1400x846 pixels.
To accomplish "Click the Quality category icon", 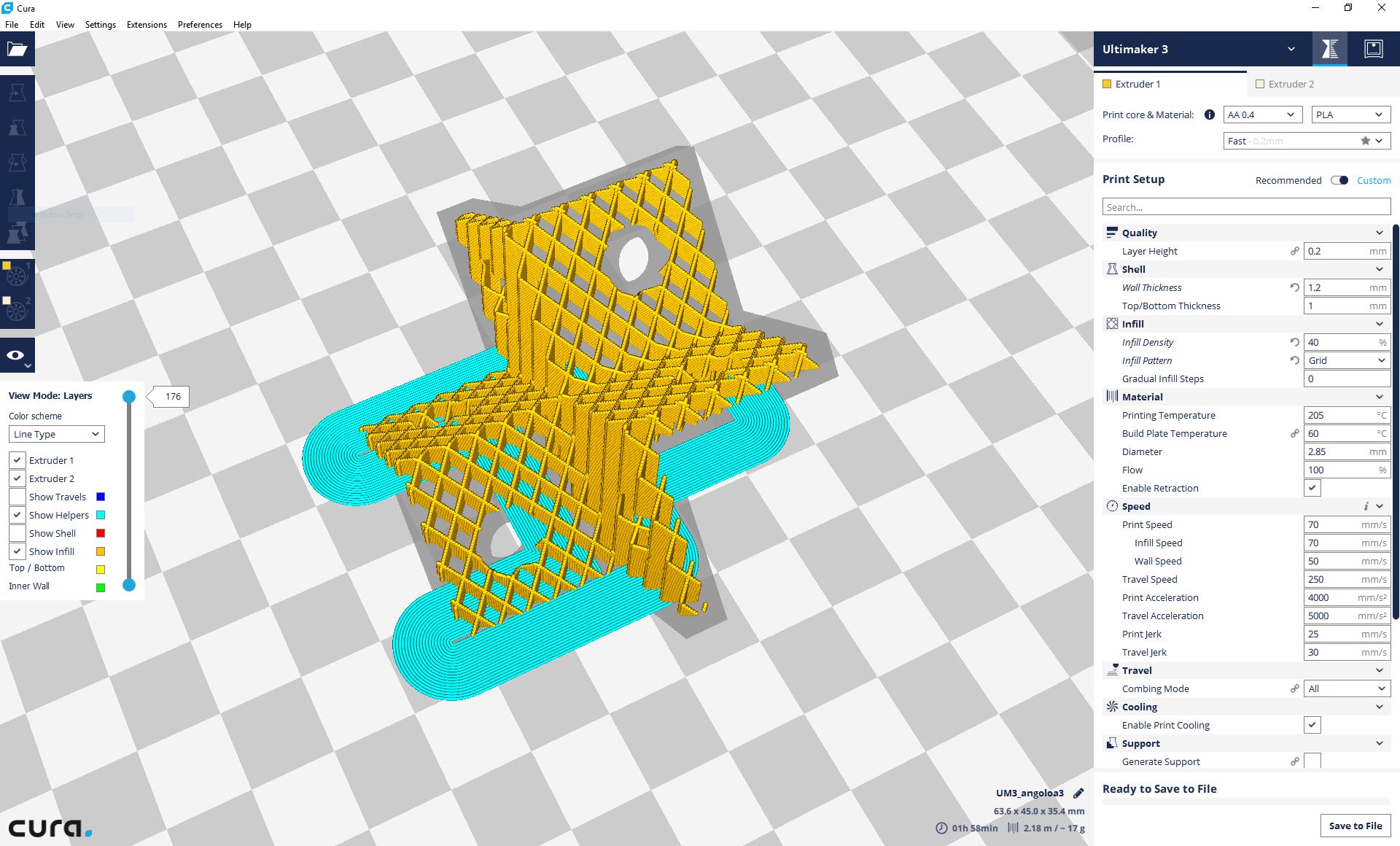I will (1112, 233).
